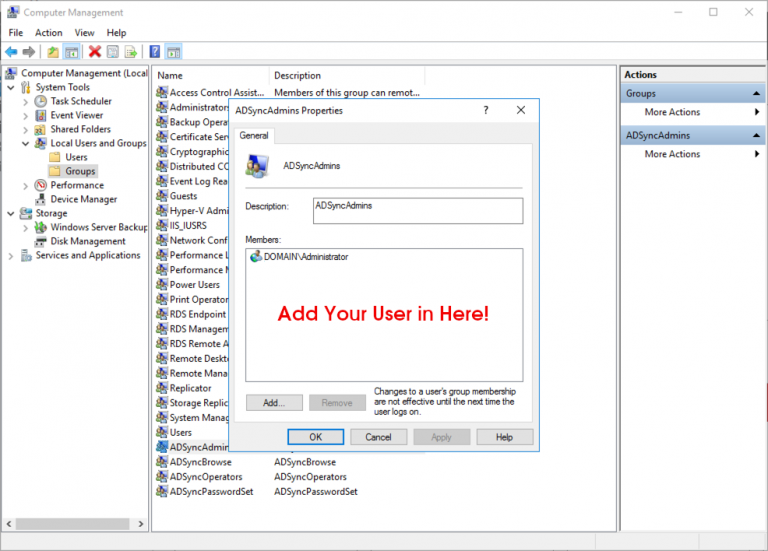The image size is (768, 551).
Task: Click the Add... button
Action: (x=273, y=403)
